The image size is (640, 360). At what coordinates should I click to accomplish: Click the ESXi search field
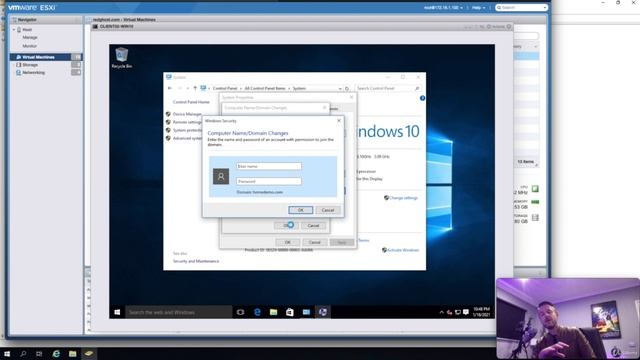(x=521, y=8)
